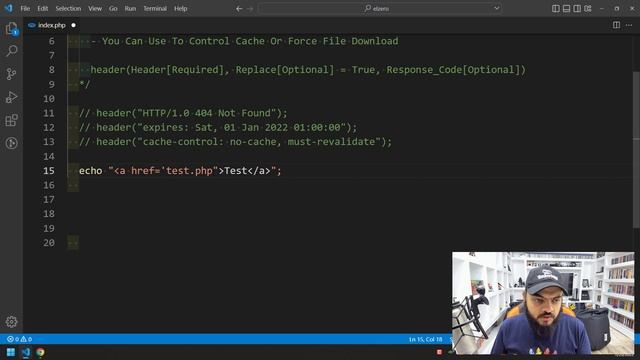Click the command center search box

point(380,9)
